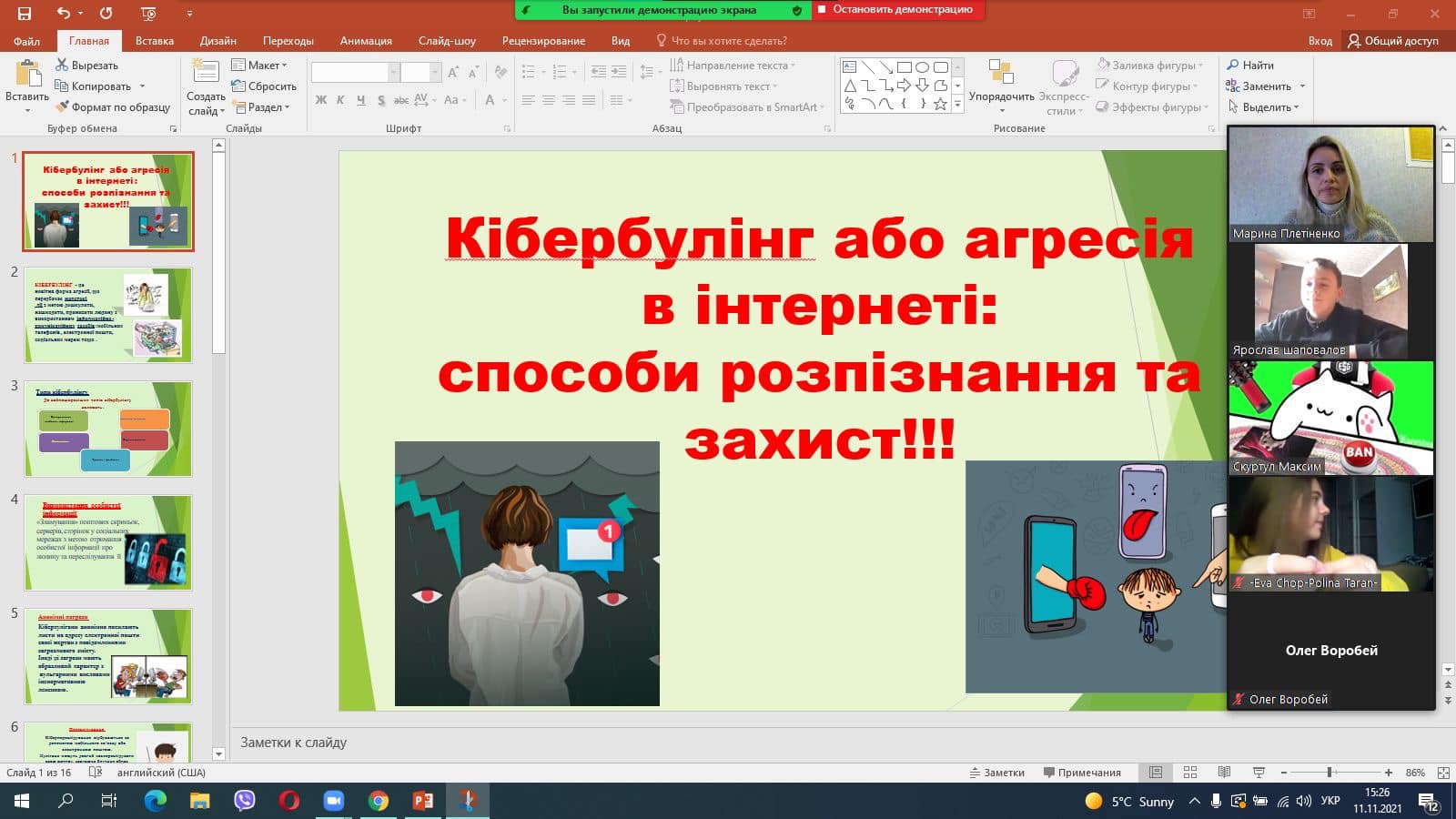Paste from clipboard (Вставить)

click(27, 86)
